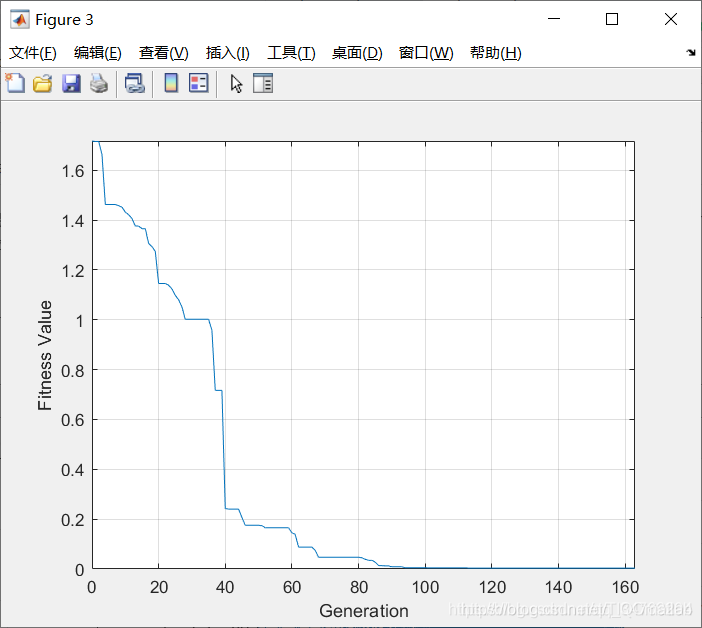Open the 查看(V) menu
The image size is (702, 628).
[x=163, y=53]
